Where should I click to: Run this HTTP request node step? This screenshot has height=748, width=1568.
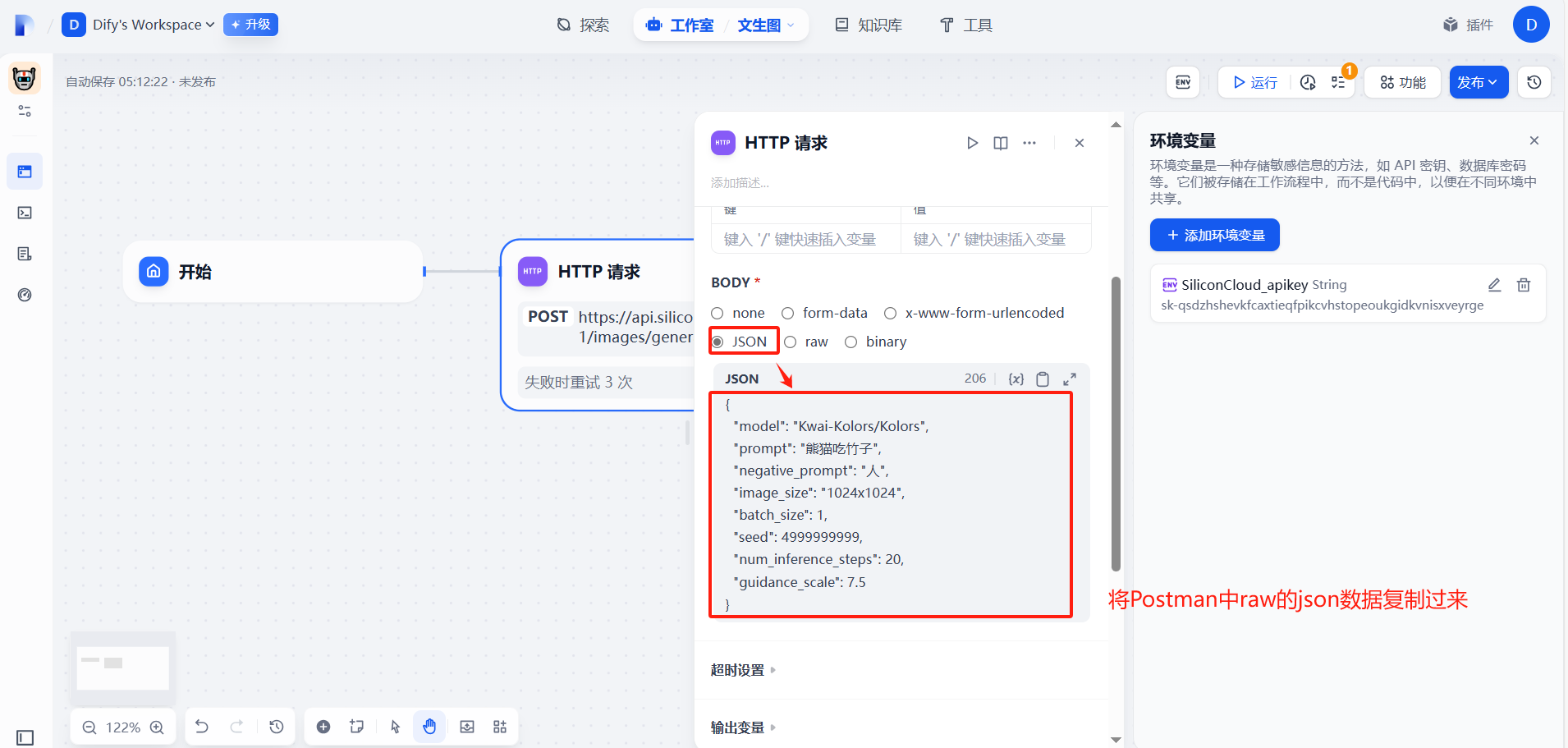pos(972,143)
